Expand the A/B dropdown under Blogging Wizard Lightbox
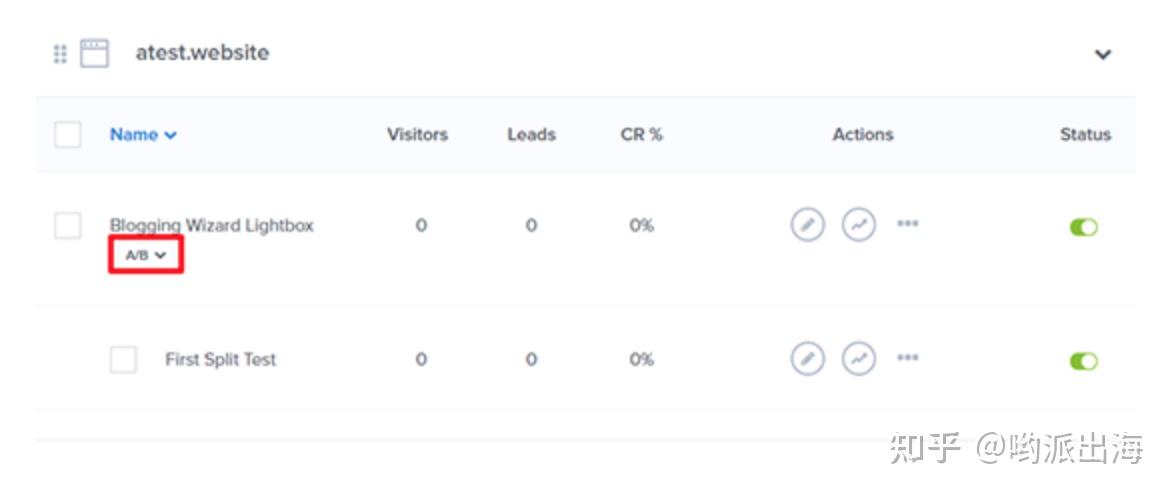 tap(145, 256)
